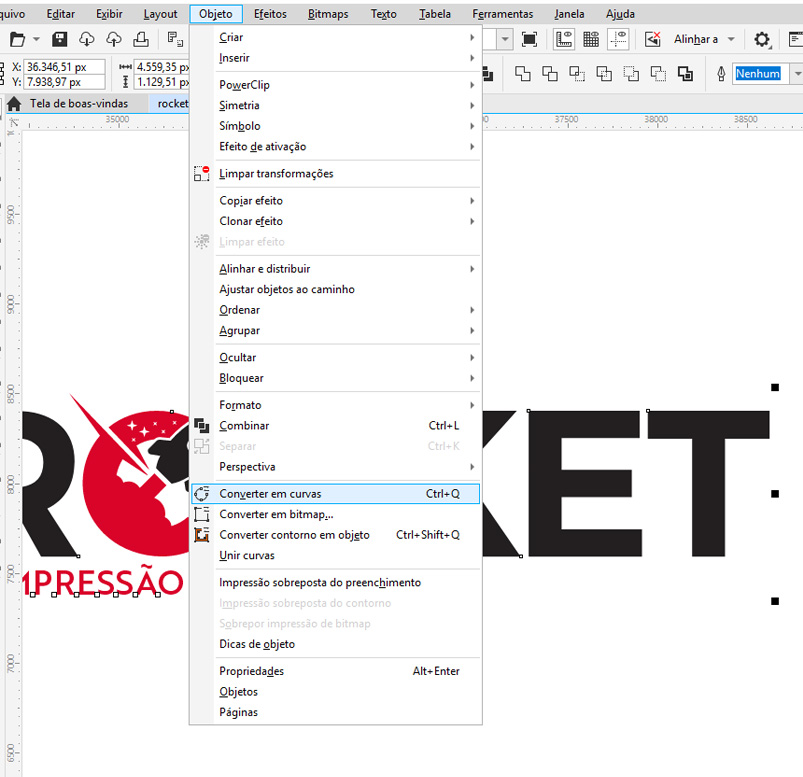Open full-screen preview icon
This screenshot has height=777, width=803.
pyautogui.click(x=530, y=39)
